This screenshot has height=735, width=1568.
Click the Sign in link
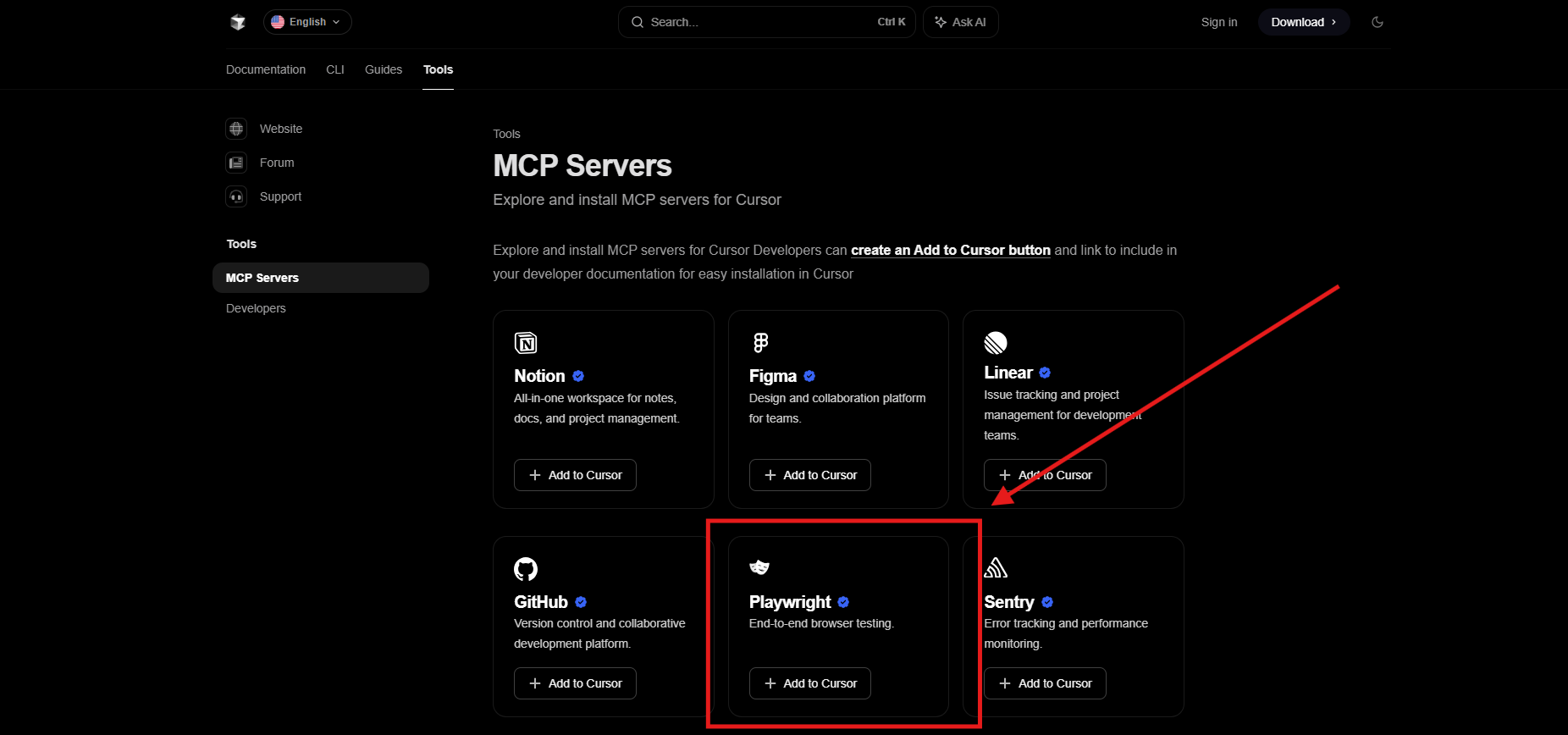(1218, 22)
